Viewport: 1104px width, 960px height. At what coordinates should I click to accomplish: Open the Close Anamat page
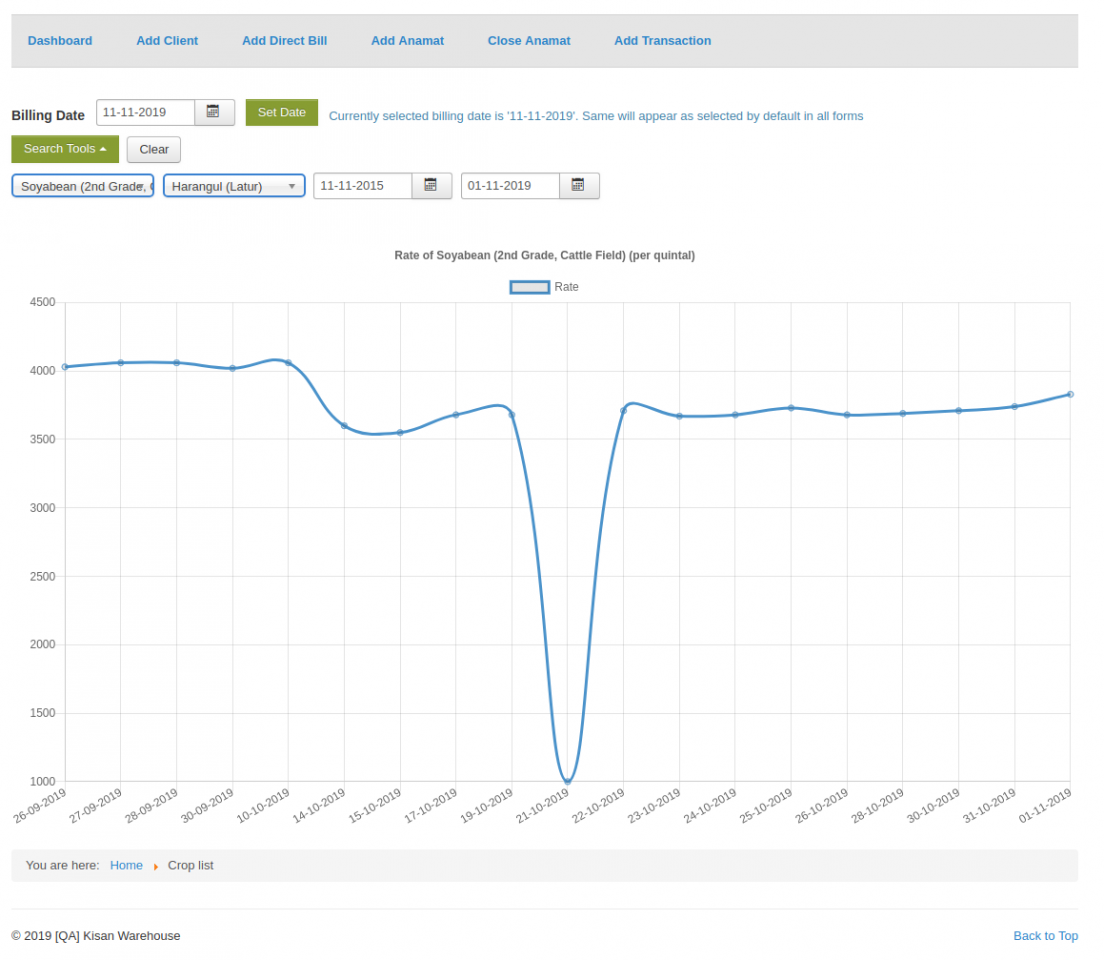(x=529, y=41)
